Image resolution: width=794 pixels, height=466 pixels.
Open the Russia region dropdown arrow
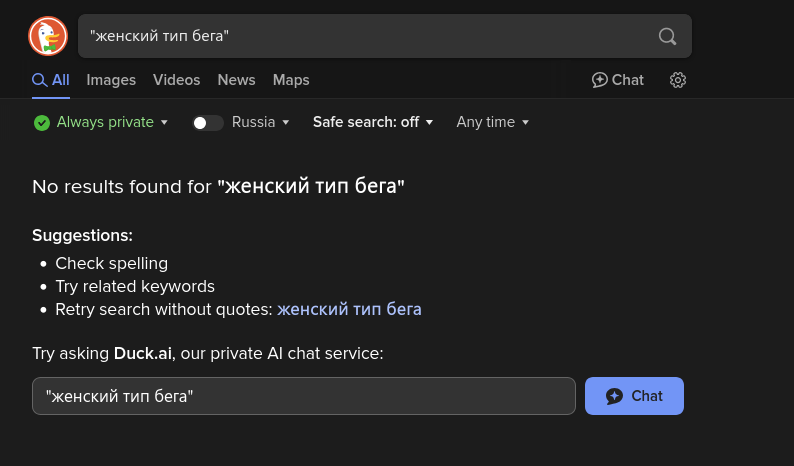[286, 123]
